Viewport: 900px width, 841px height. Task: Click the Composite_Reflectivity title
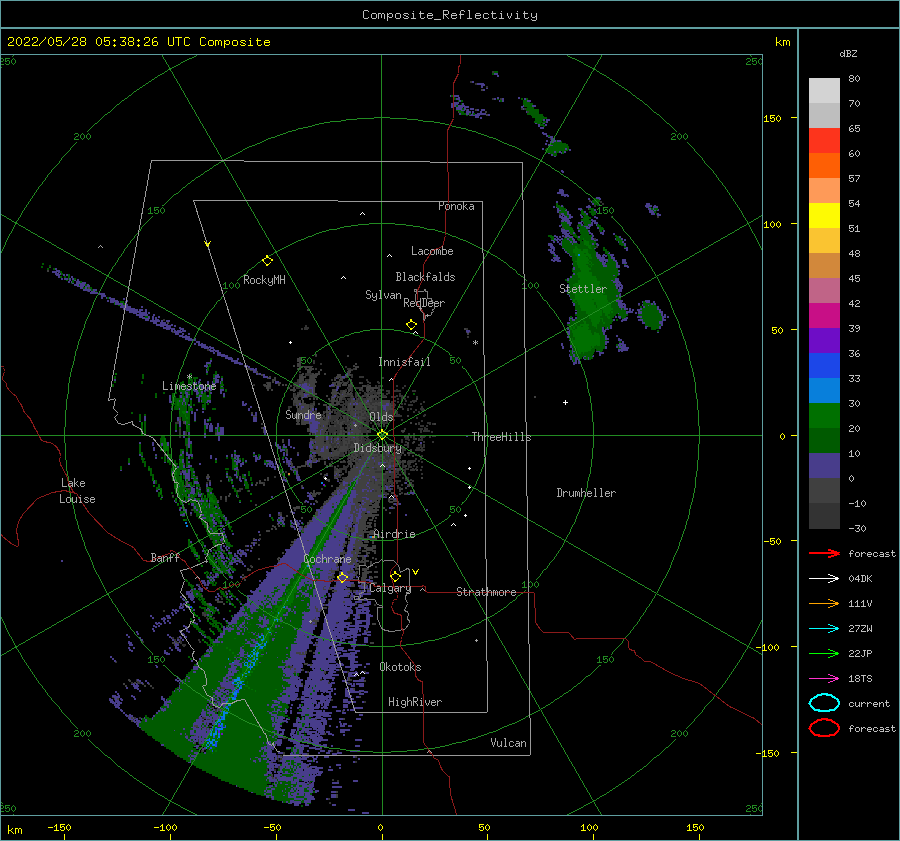[x=450, y=15]
